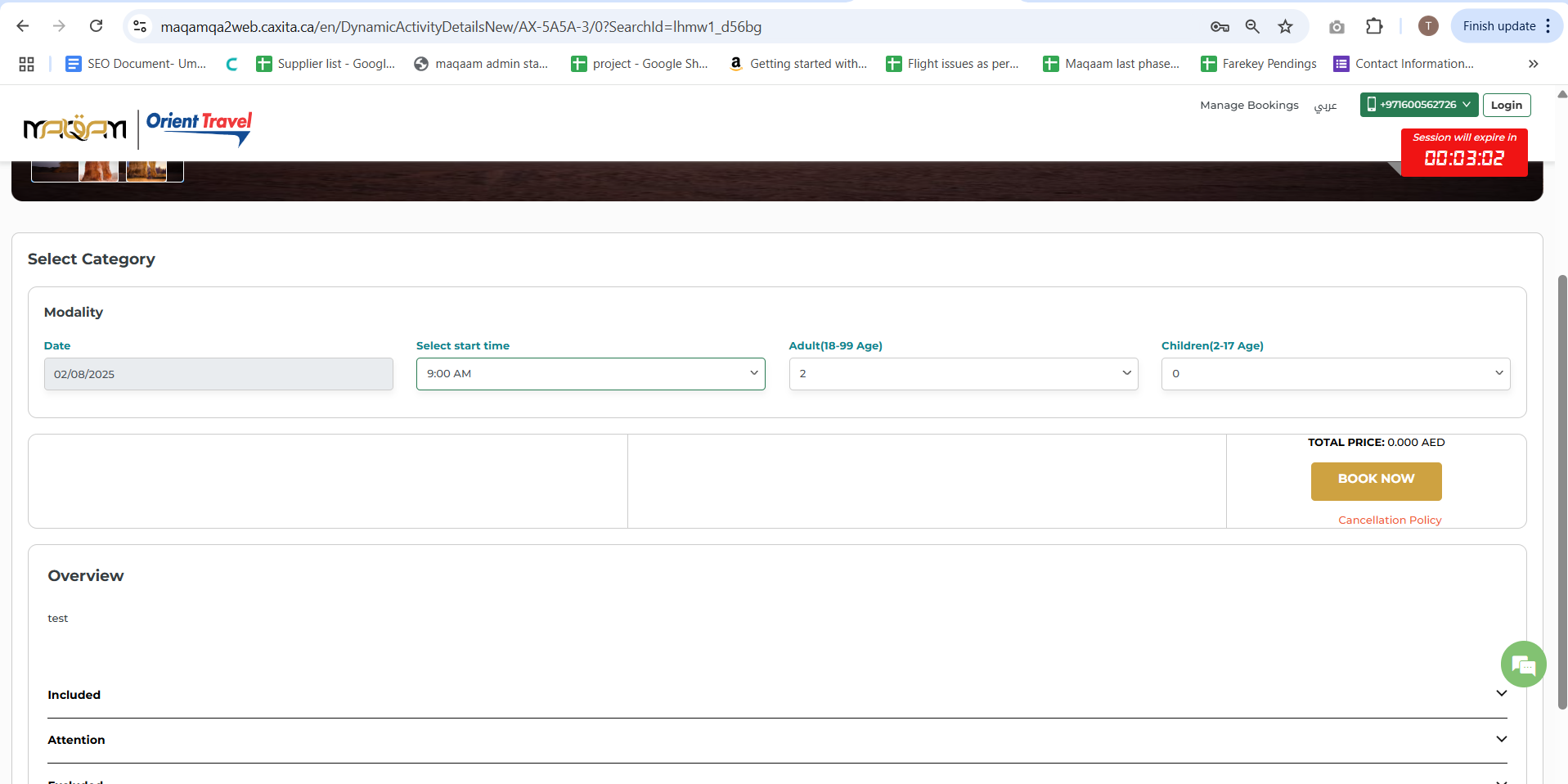Open the browser extensions puzzle icon

tap(1374, 26)
